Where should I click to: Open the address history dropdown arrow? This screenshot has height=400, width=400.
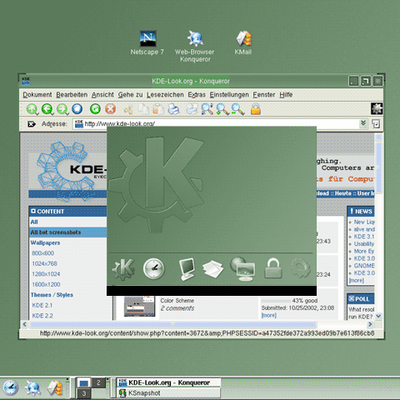click(363, 123)
